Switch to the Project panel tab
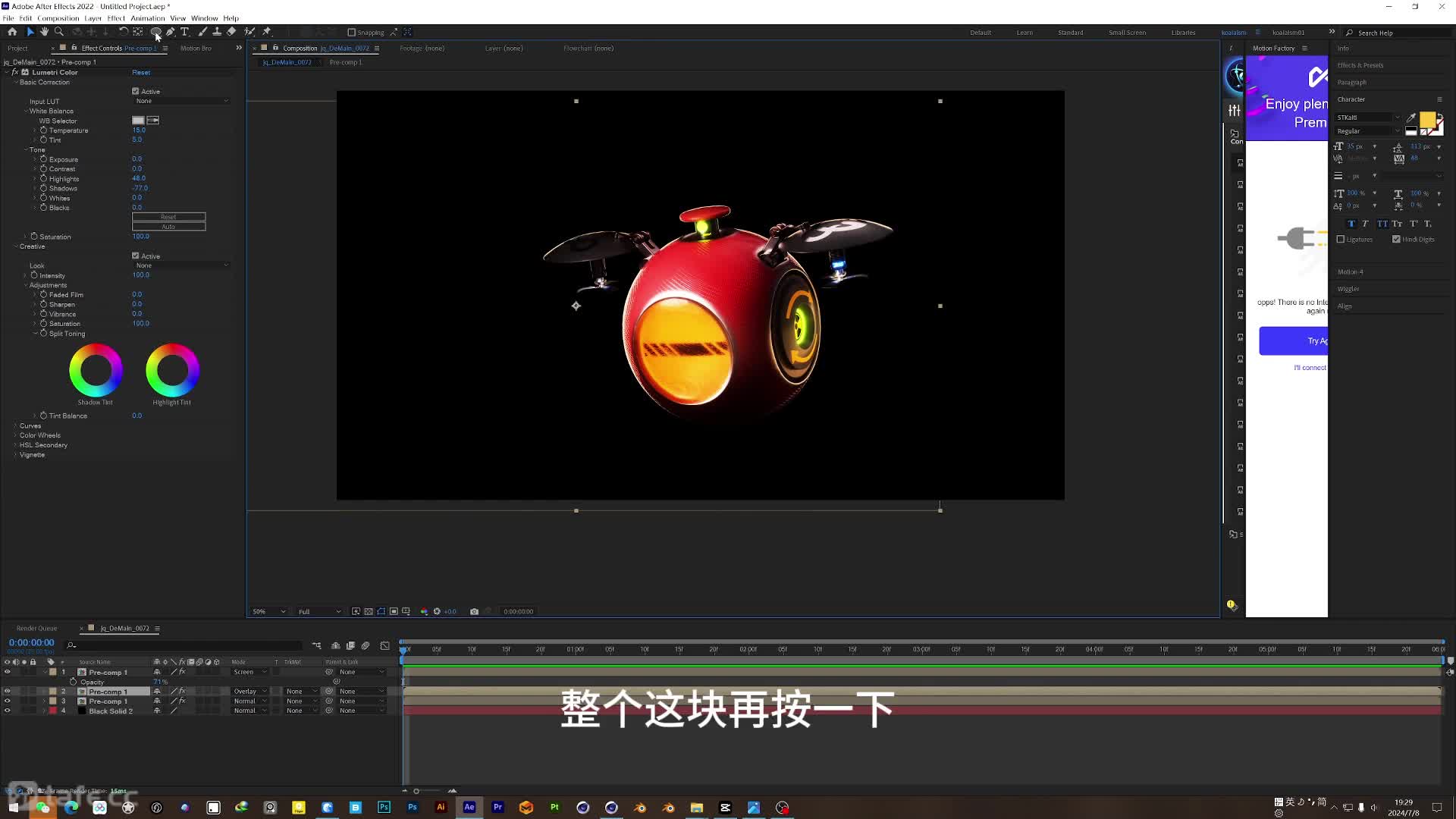Viewport: 1456px width, 819px height. 17,48
